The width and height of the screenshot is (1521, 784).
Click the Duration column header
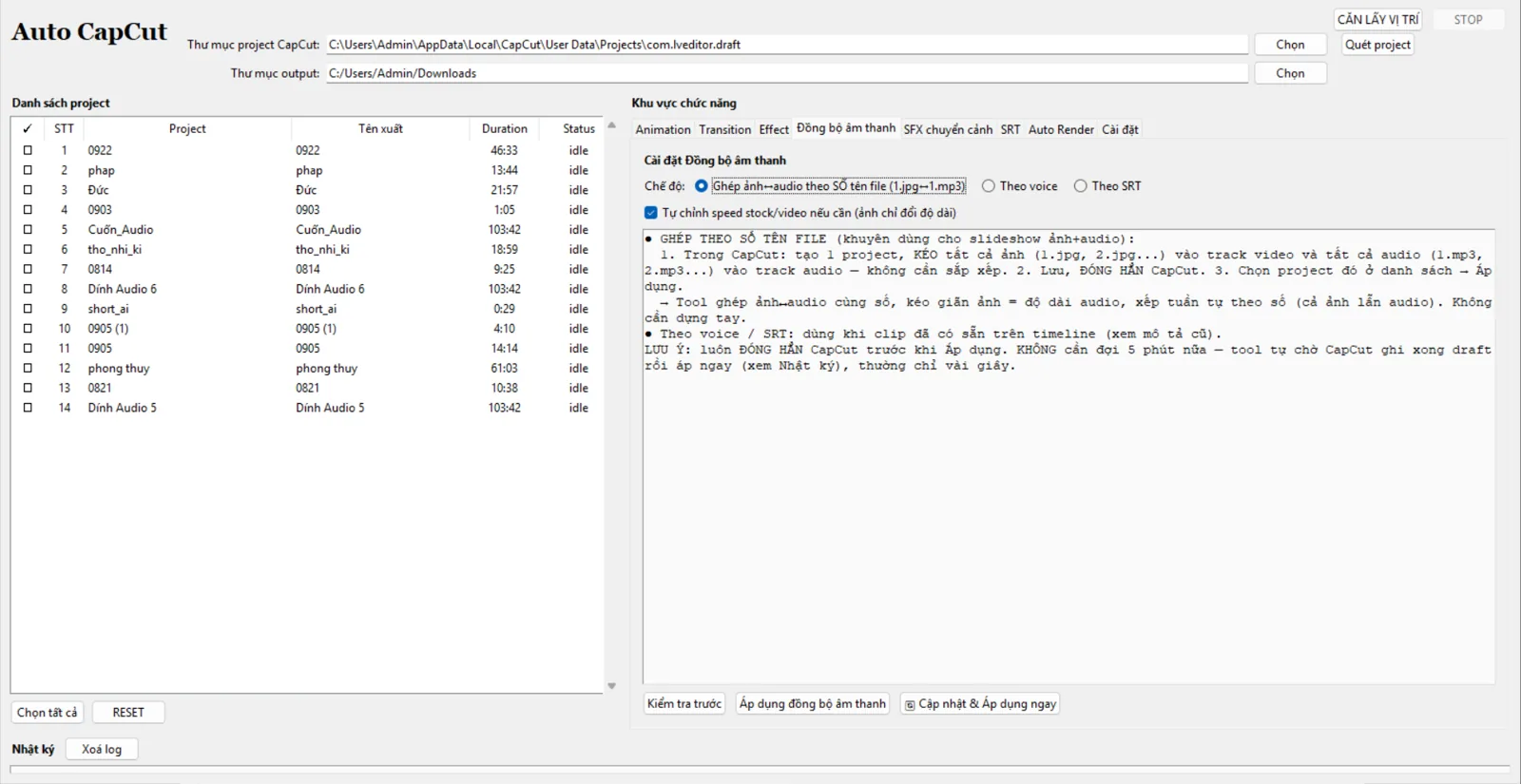coord(504,128)
